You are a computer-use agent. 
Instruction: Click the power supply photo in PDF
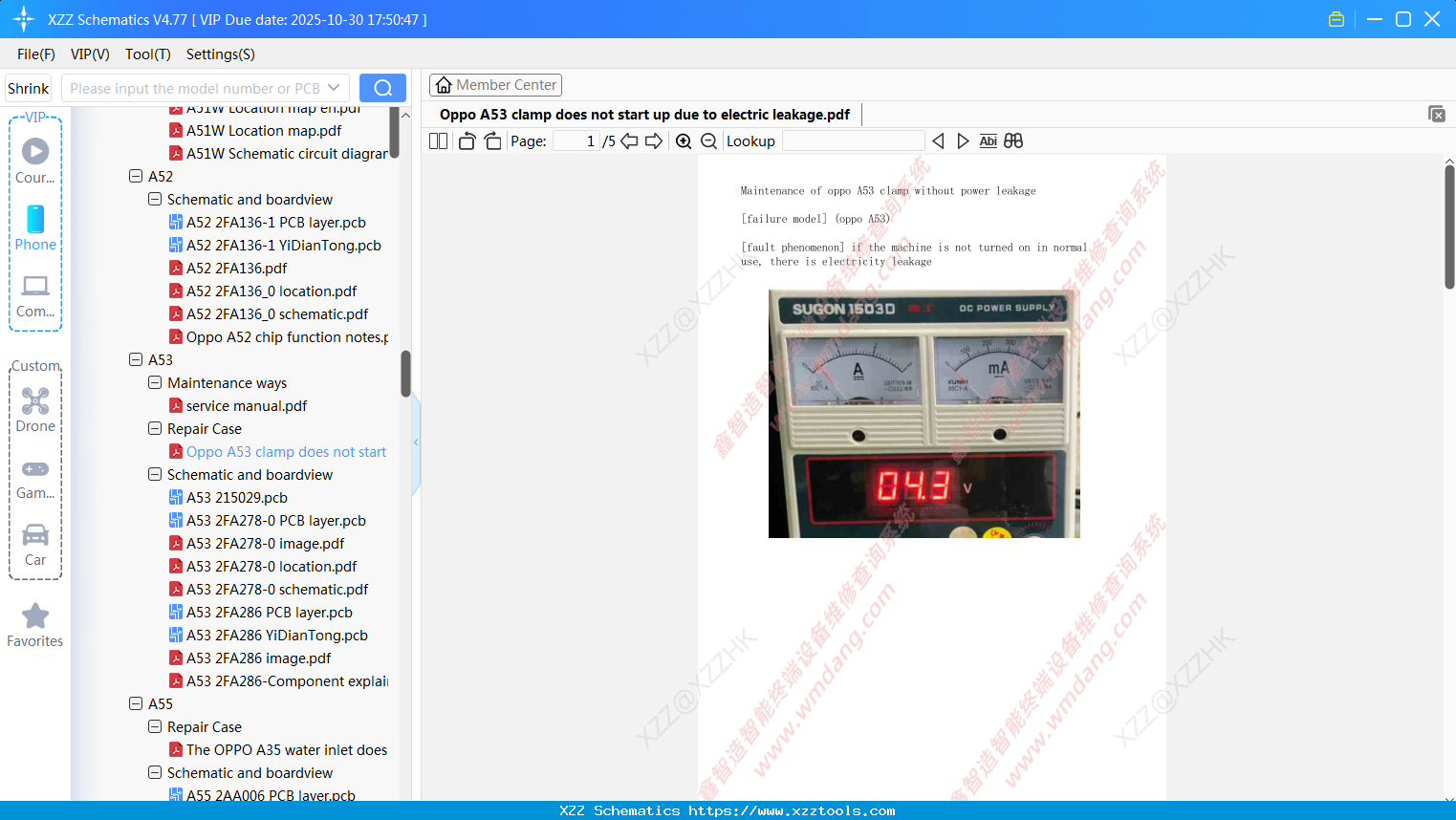(x=924, y=414)
